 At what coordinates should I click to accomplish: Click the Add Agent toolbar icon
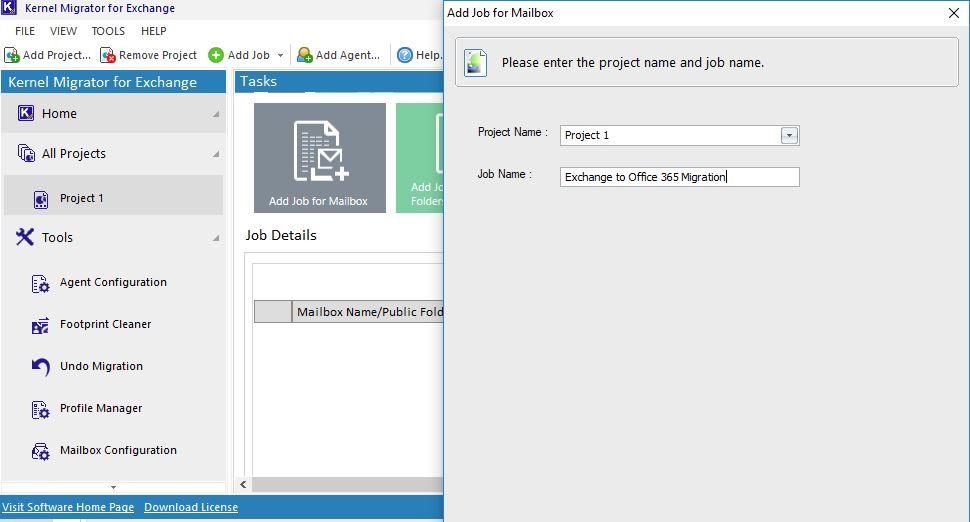click(304, 55)
